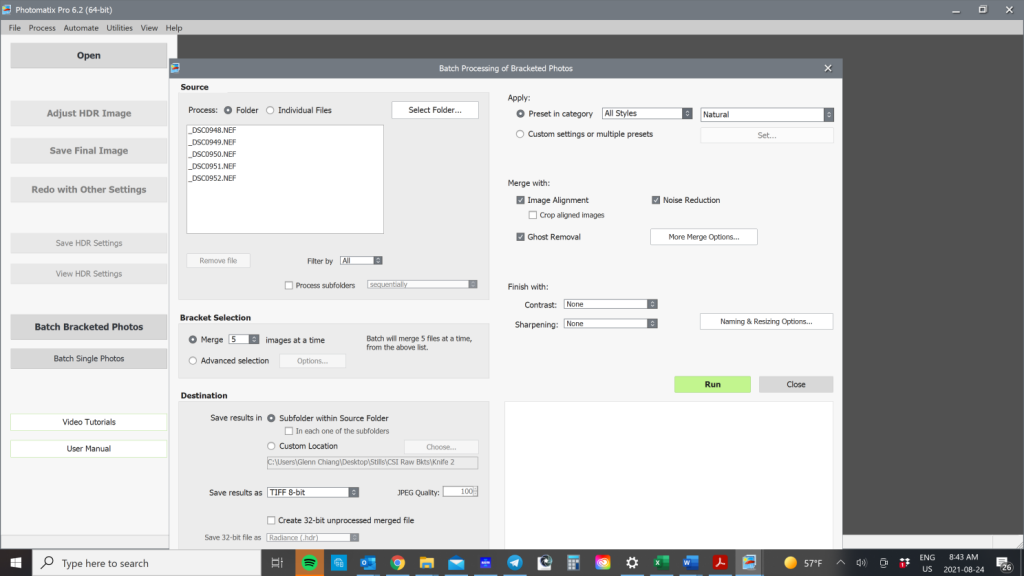The height and width of the screenshot is (576, 1024).
Task: Open the File menu
Action: click(x=14, y=28)
